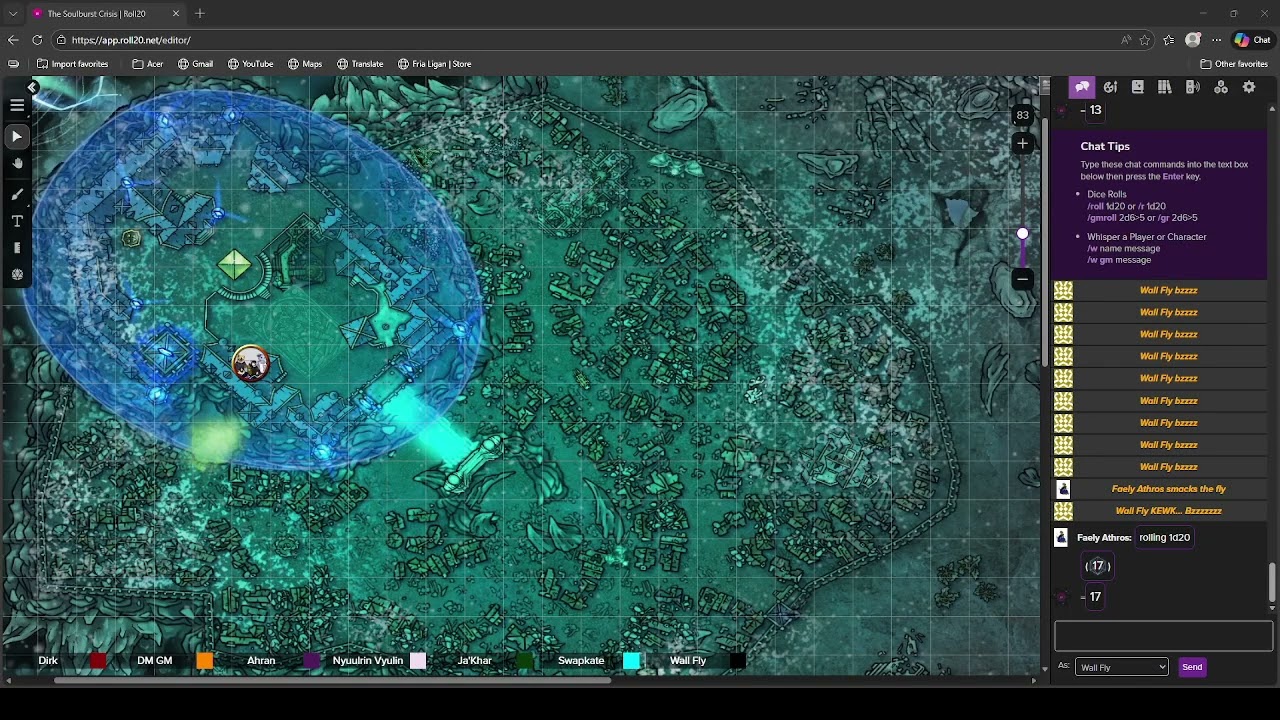Click the player name Ahran

261,660
